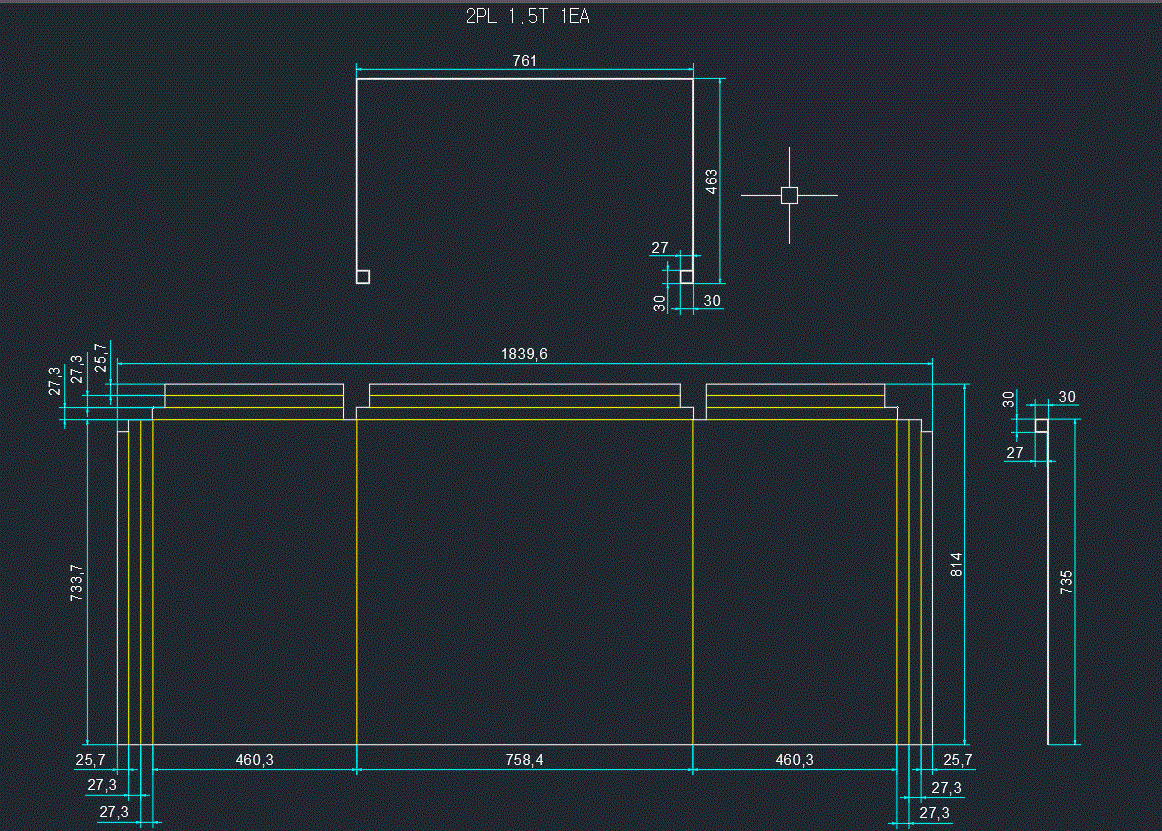The image size is (1162, 831).
Task: Select the 814 vertical dimension text
Action: tap(956, 564)
